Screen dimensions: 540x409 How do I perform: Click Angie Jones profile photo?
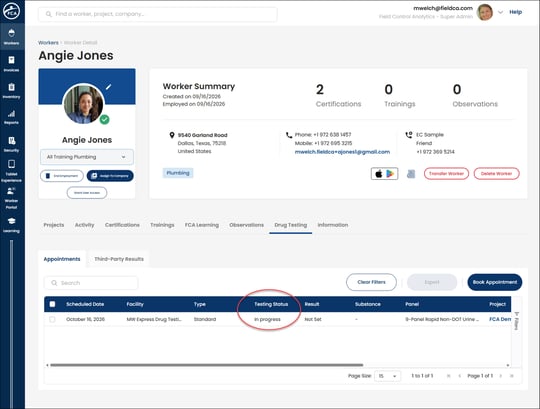[x=84, y=104]
